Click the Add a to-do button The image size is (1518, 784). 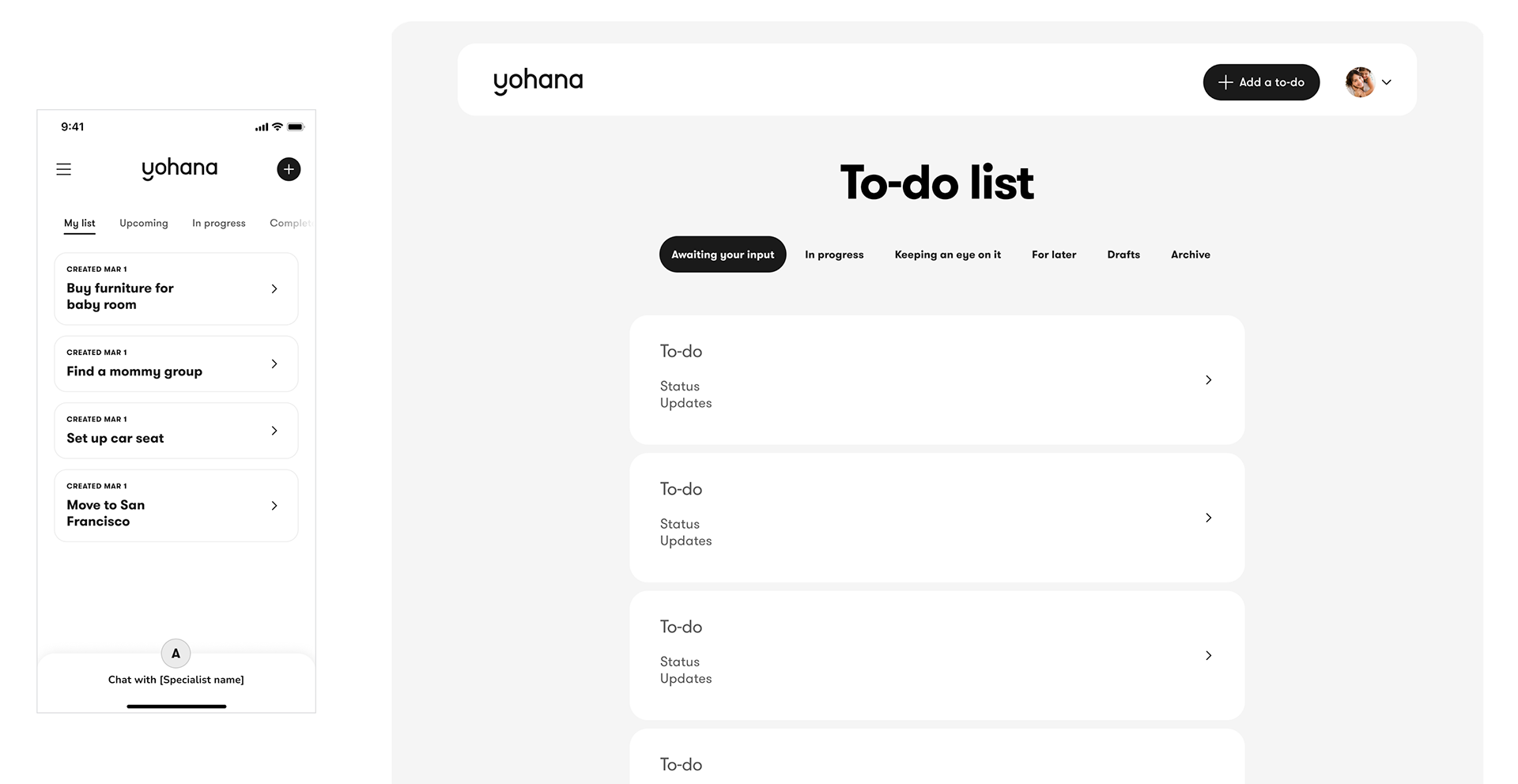[x=1261, y=82]
